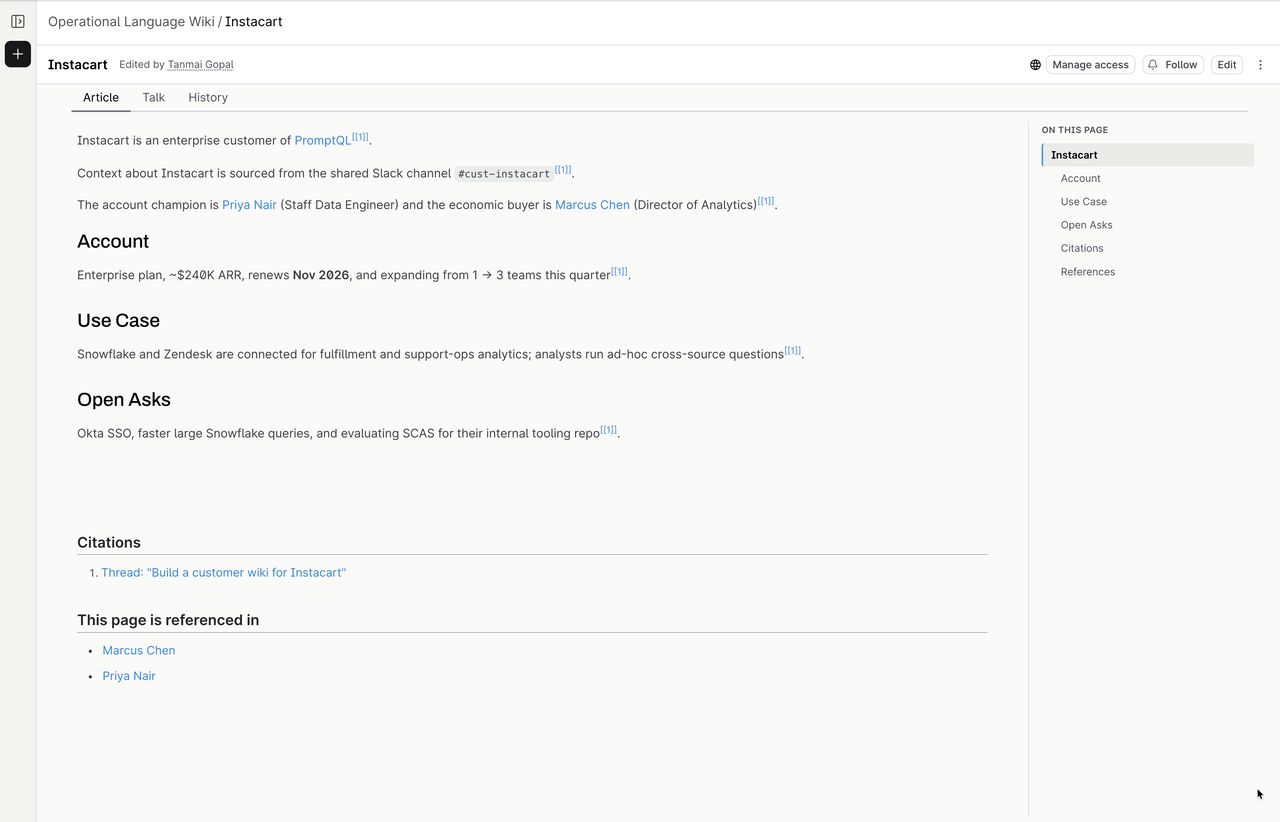Click citation marker after #cust-instacart

click(563, 170)
